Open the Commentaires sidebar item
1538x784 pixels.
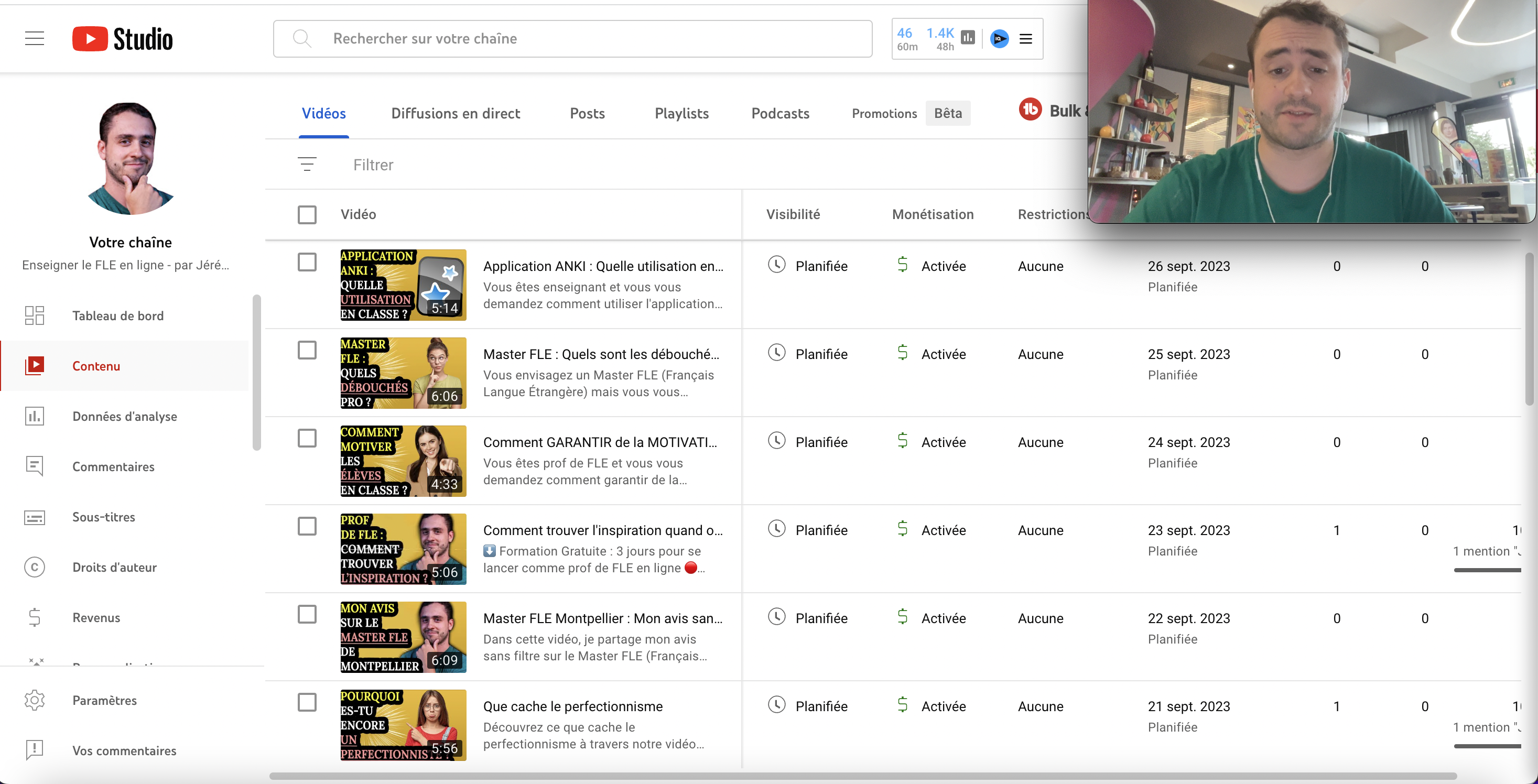pos(113,466)
